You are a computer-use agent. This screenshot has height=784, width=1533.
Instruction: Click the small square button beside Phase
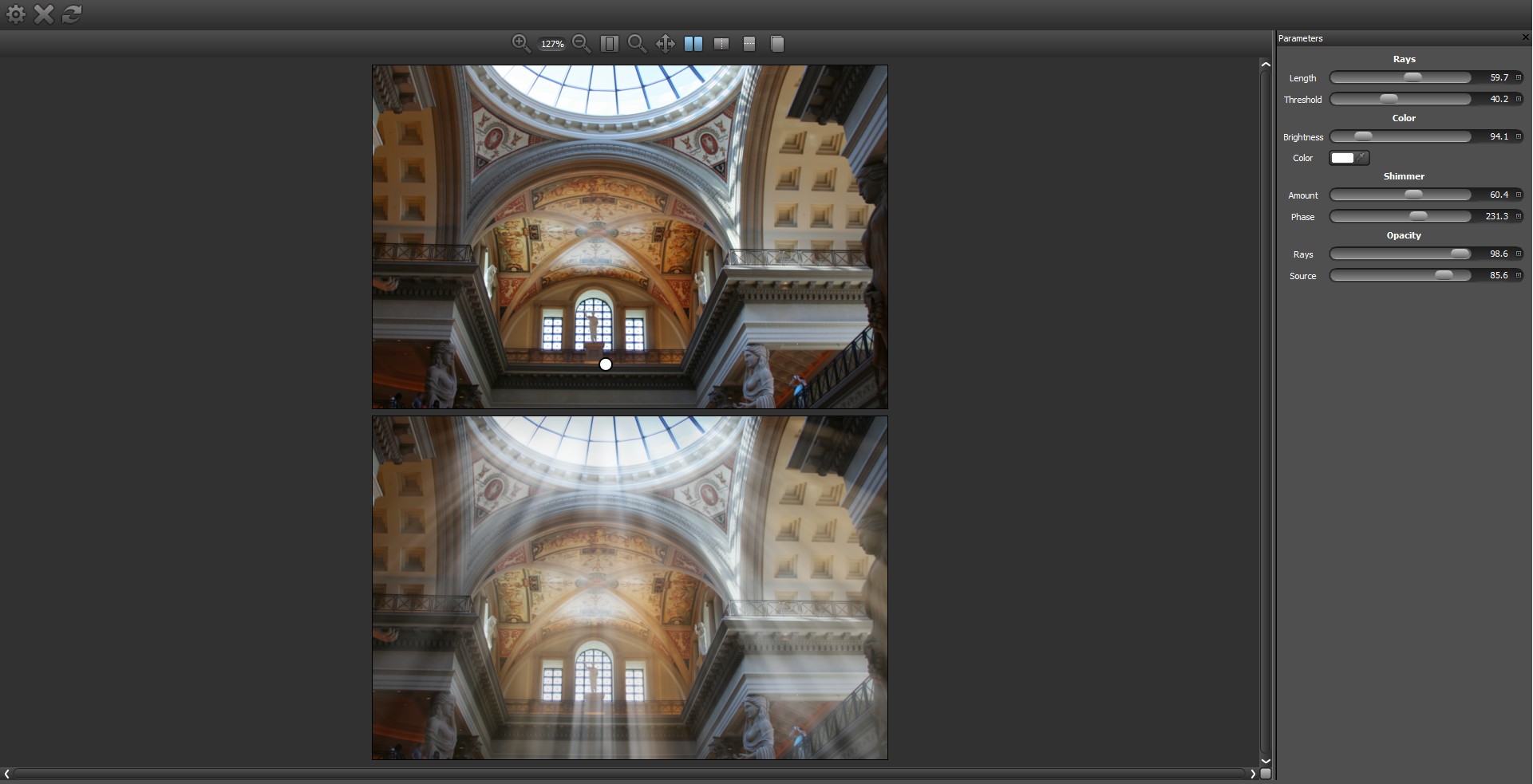click(x=1519, y=216)
